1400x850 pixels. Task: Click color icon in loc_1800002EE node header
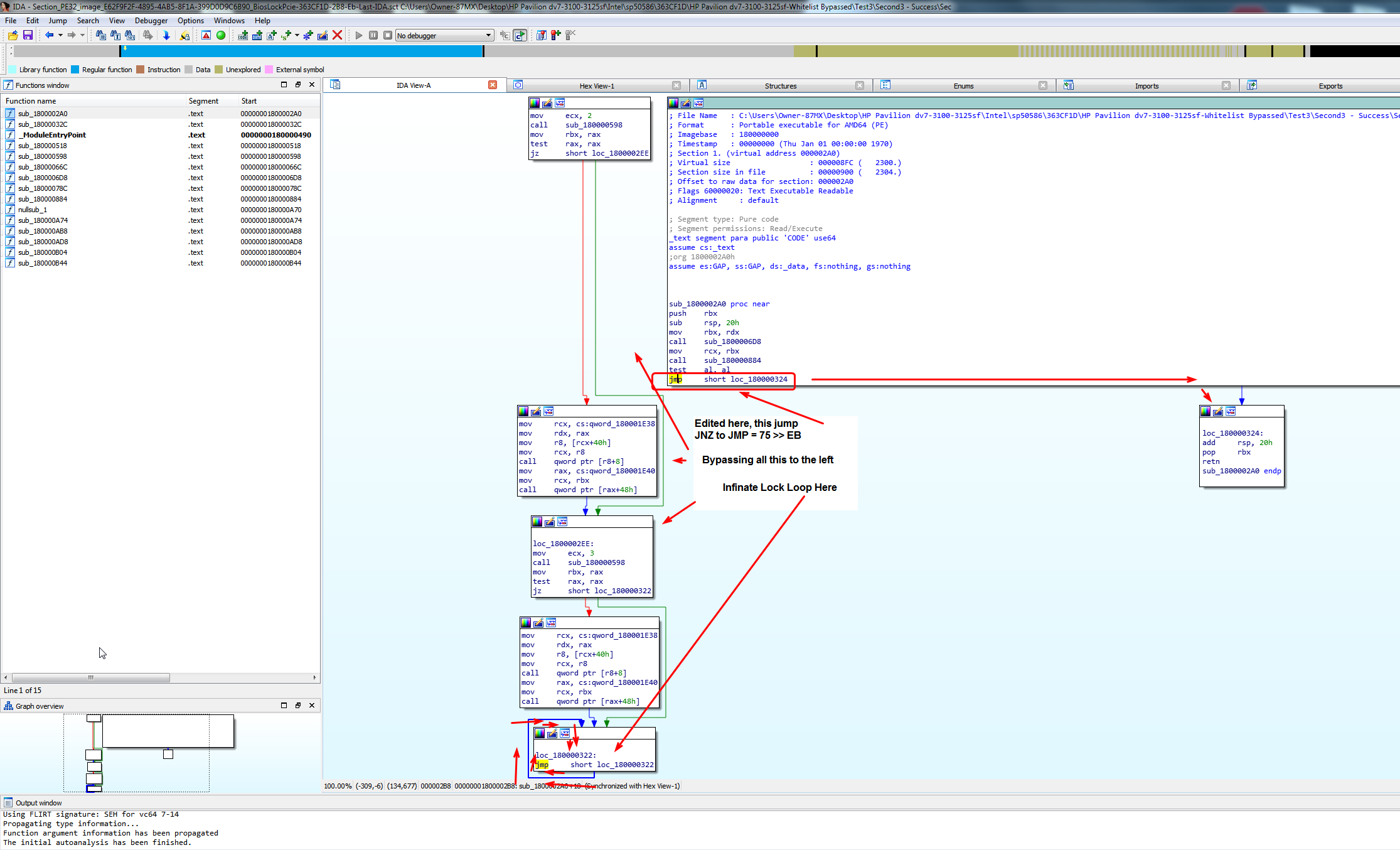point(537,522)
